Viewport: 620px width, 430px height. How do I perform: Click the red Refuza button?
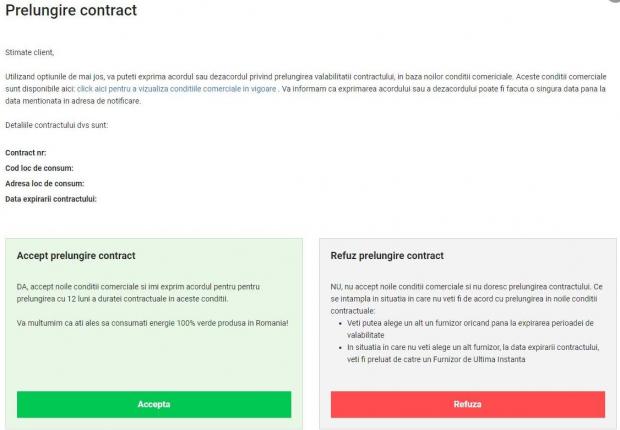click(x=467, y=404)
